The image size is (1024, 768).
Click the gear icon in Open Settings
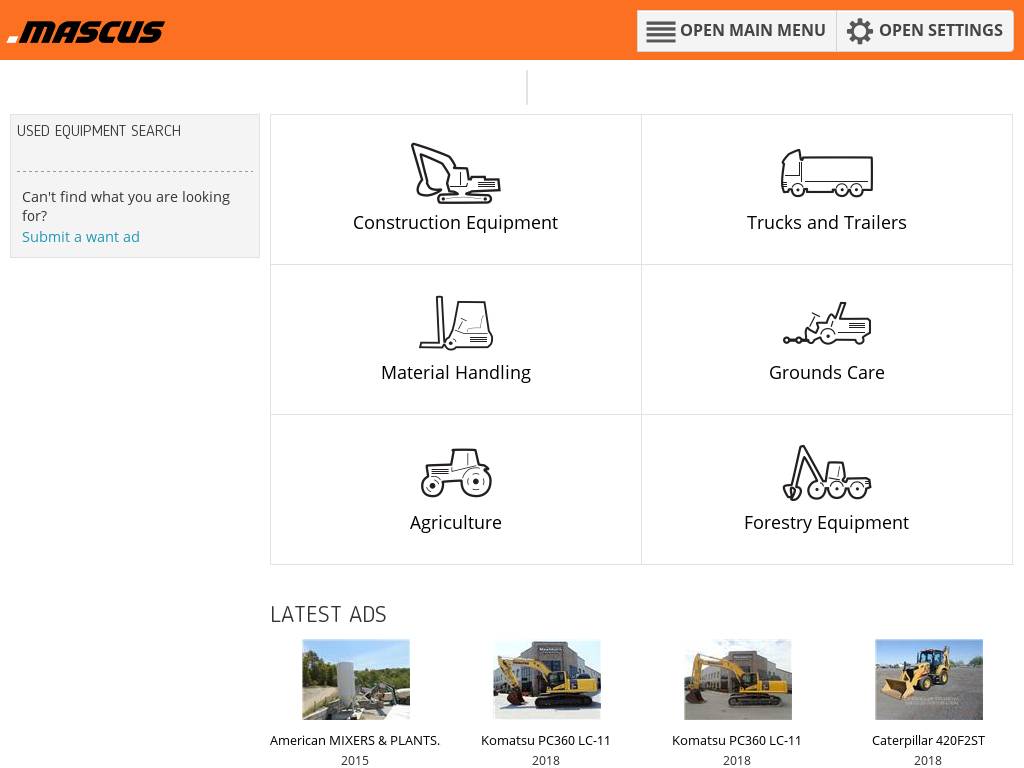[x=859, y=31]
